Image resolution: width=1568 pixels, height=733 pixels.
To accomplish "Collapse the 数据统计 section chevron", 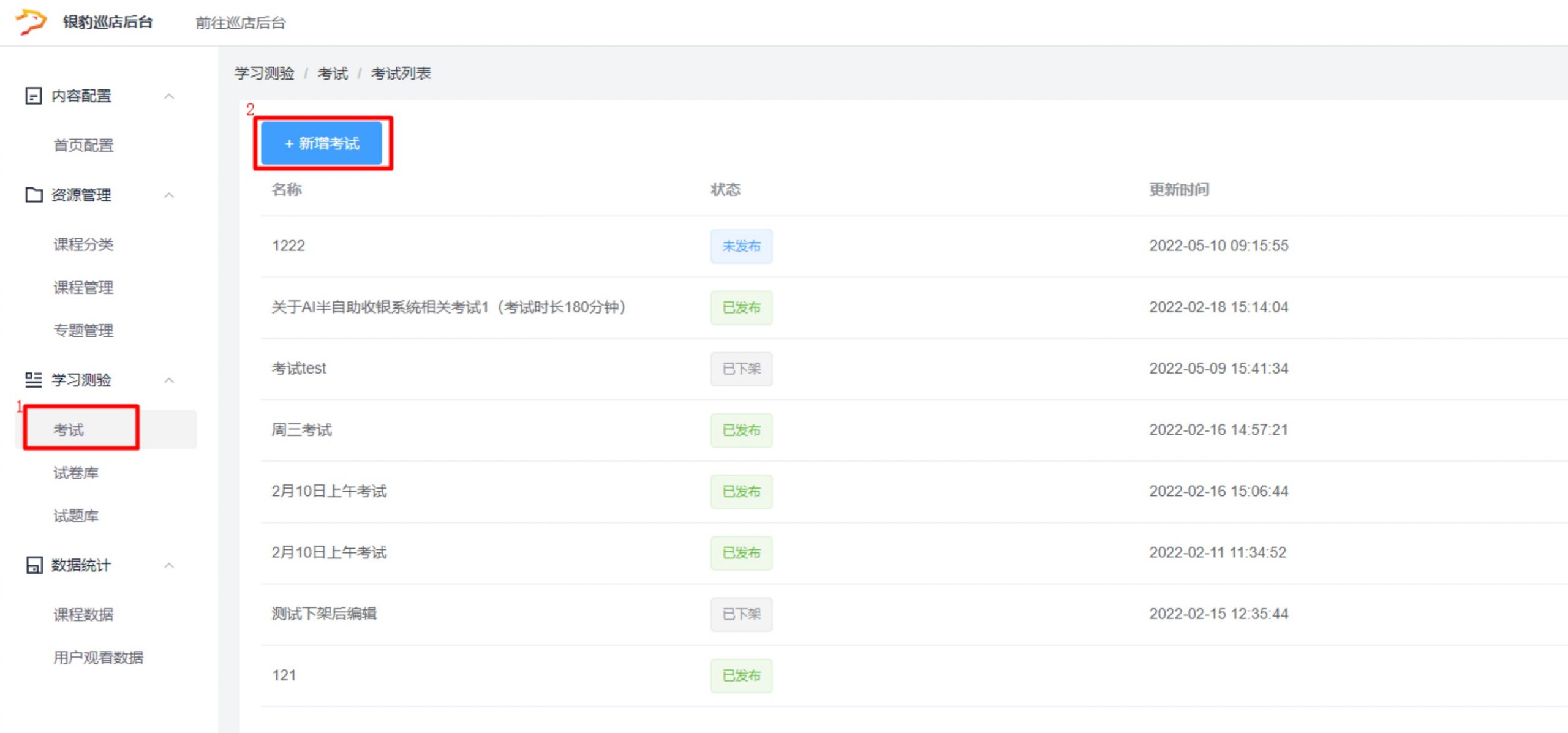I will tap(170, 565).
